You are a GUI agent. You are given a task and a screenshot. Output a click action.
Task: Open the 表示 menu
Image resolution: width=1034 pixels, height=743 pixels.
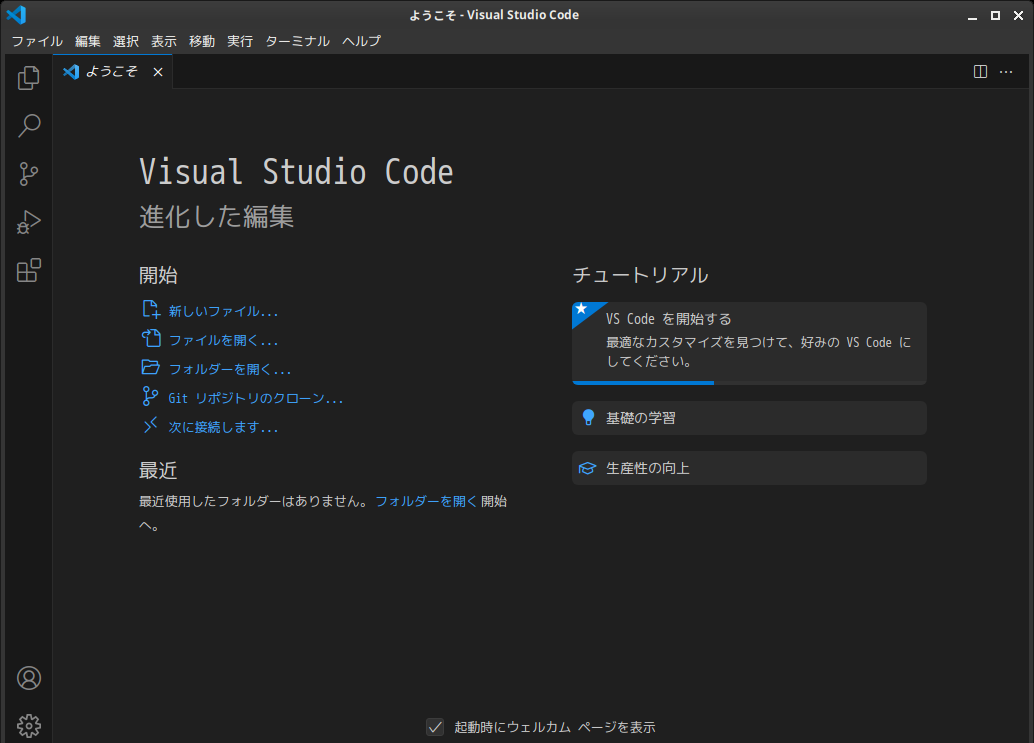pos(164,41)
